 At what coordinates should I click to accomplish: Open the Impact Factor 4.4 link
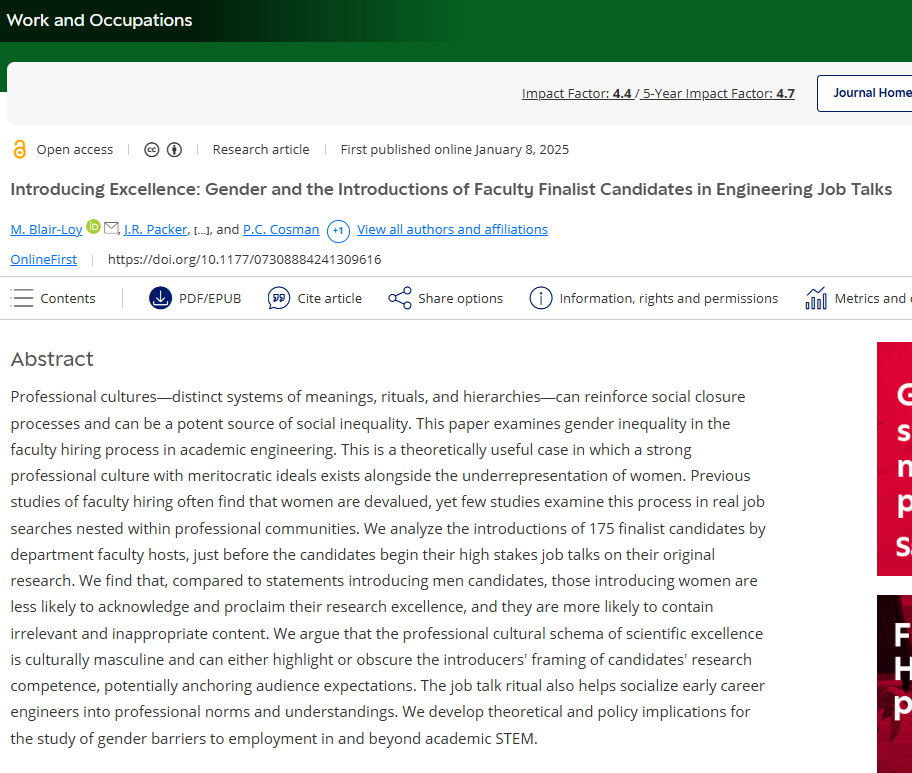[576, 94]
